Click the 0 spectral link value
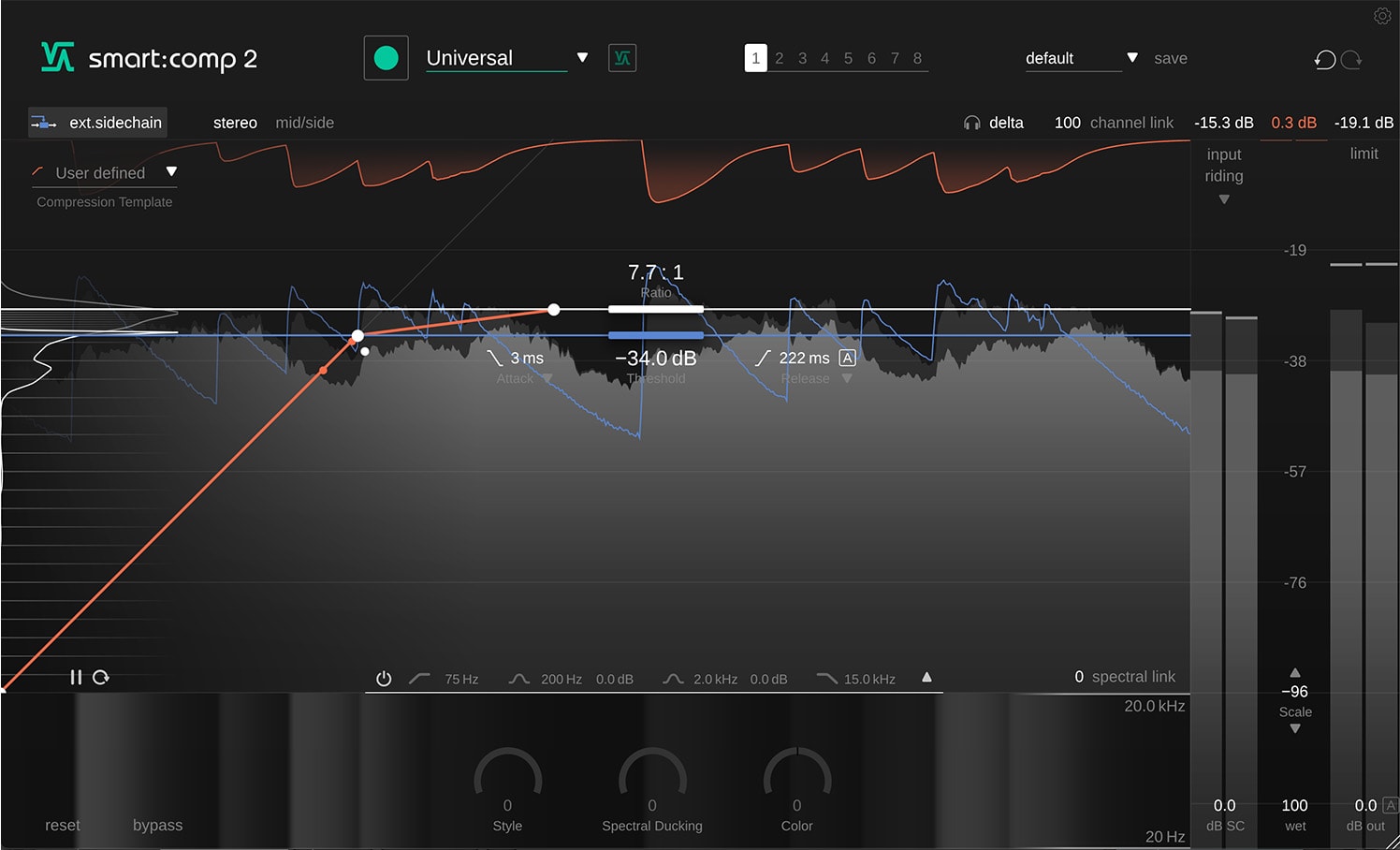Screen dimensions: 1400x850 coord(1079,676)
